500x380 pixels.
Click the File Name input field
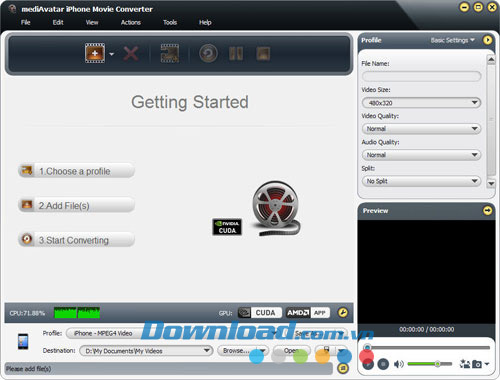(x=421, y=76)
